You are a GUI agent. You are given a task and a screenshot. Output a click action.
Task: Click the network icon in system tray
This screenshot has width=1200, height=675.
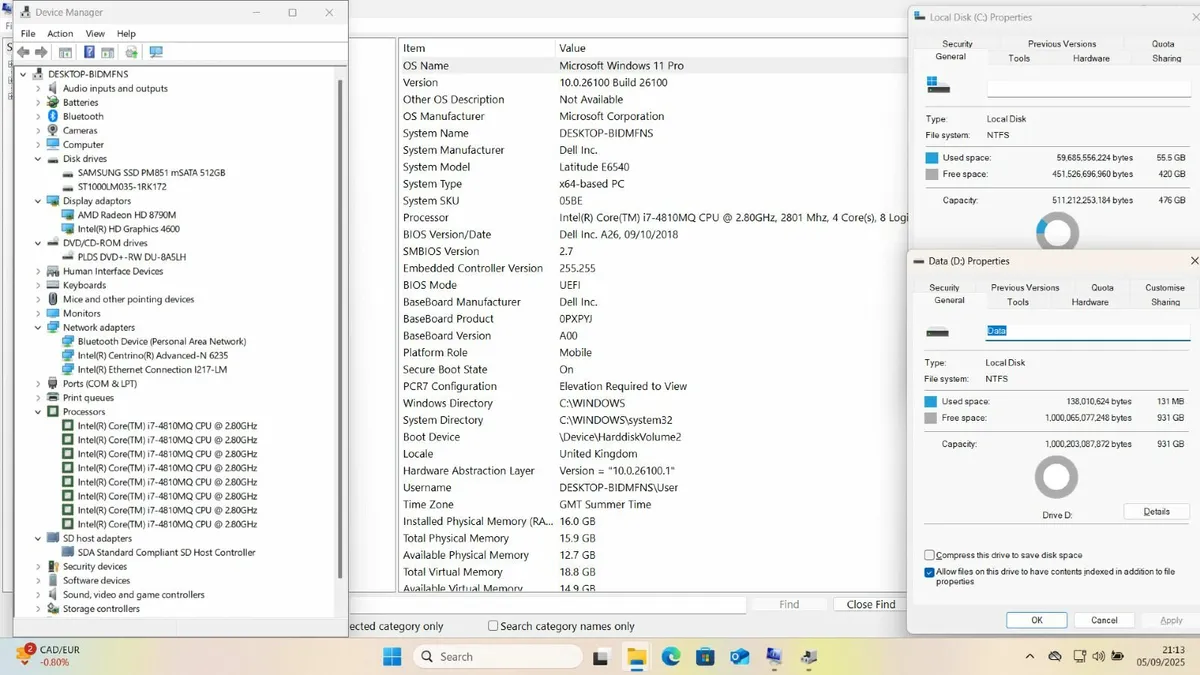point(1079,656)
